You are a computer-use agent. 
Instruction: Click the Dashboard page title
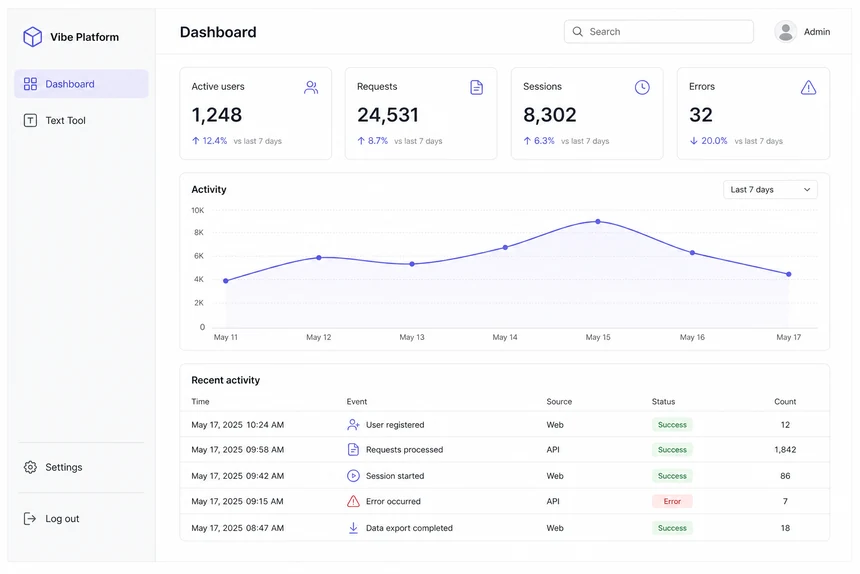point(218,32)
